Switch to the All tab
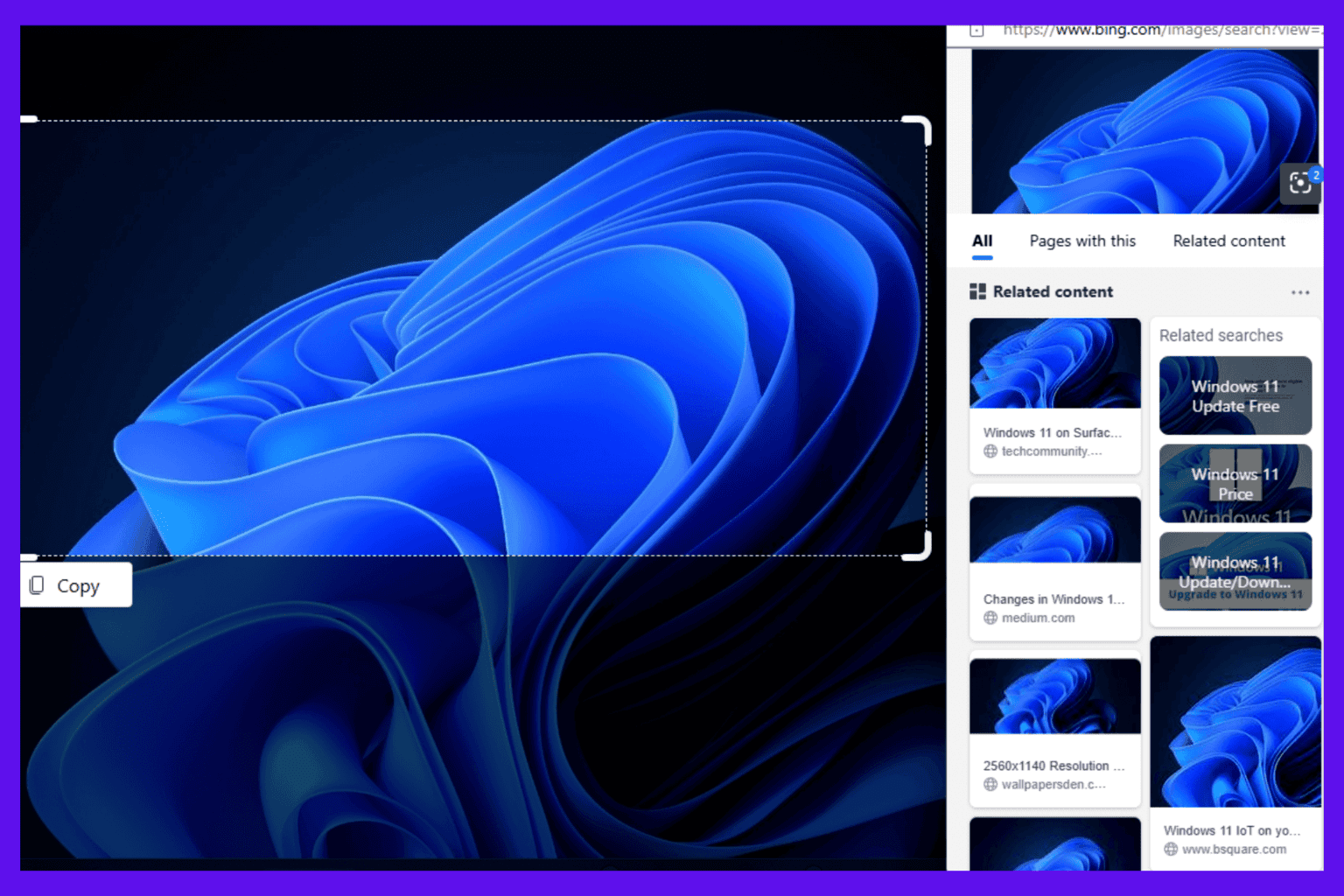Screen dimensions: 1344x896 click(982, 241)
